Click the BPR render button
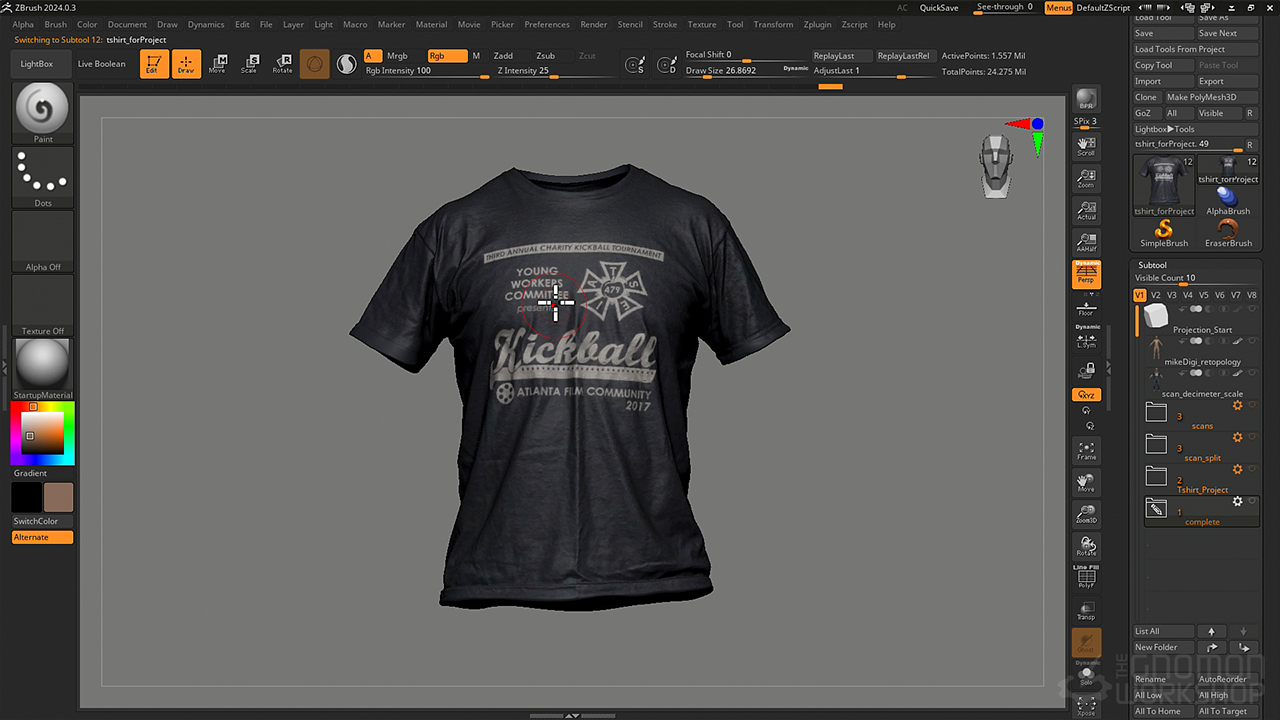Image resolution: width=1280 pixels, height=720 pixels. pyautogui.click(x=1086, y=99)
